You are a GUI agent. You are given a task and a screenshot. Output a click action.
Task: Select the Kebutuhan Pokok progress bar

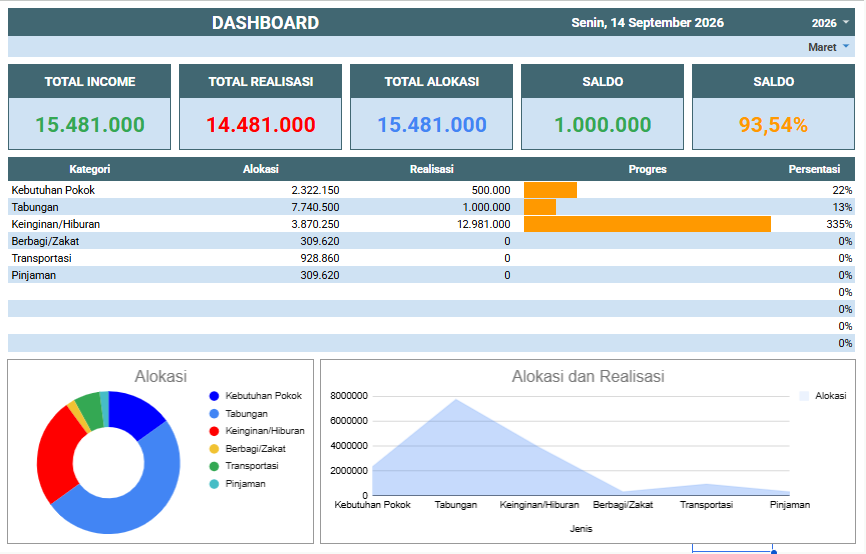551,190
